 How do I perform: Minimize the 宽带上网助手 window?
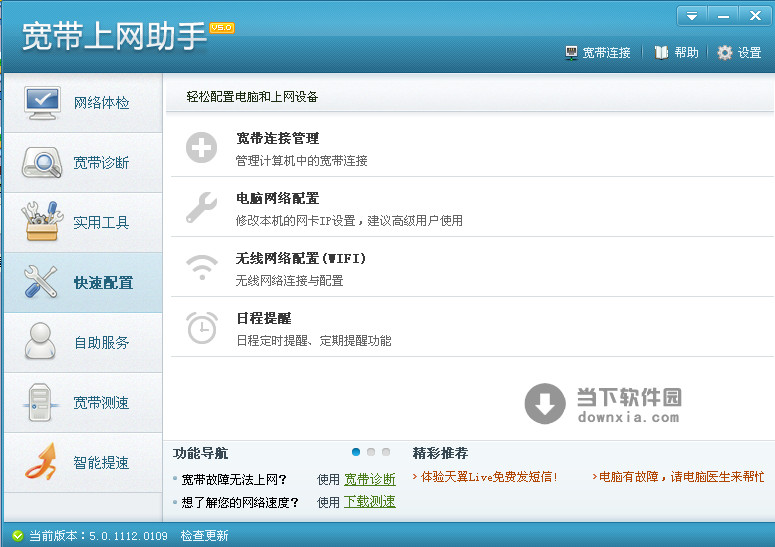click(723, 16)
